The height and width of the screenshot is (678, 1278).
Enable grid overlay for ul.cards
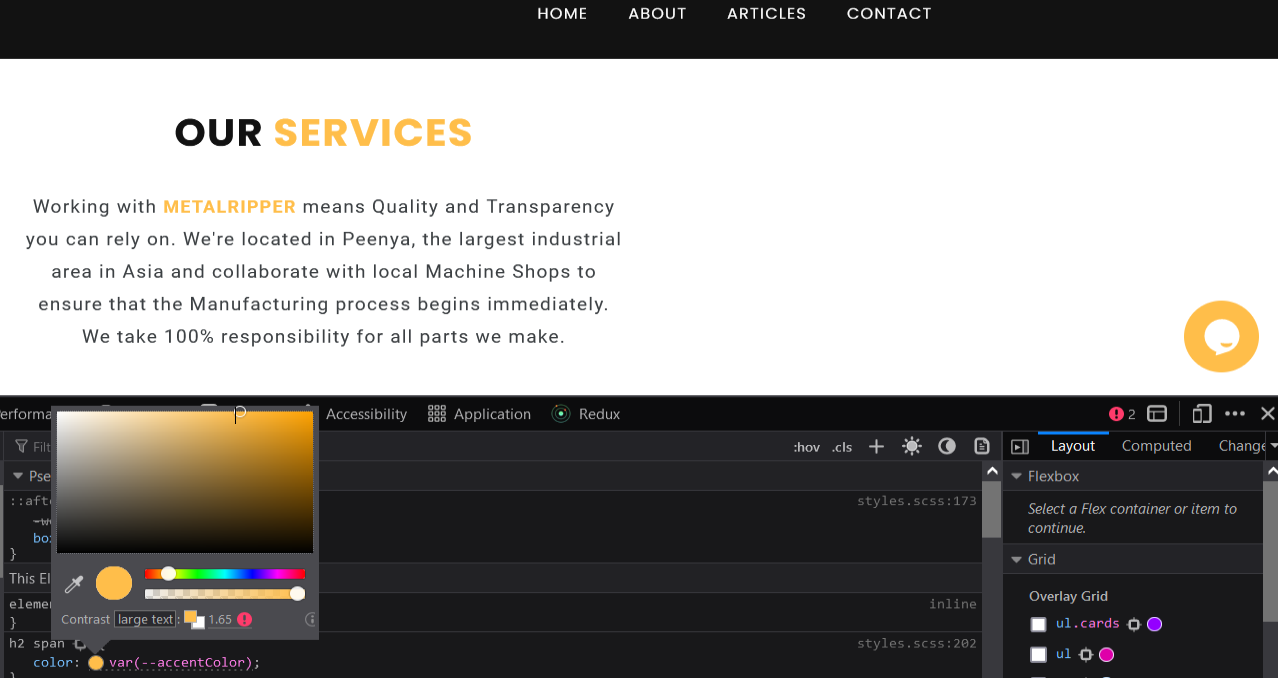[1038, 624]
